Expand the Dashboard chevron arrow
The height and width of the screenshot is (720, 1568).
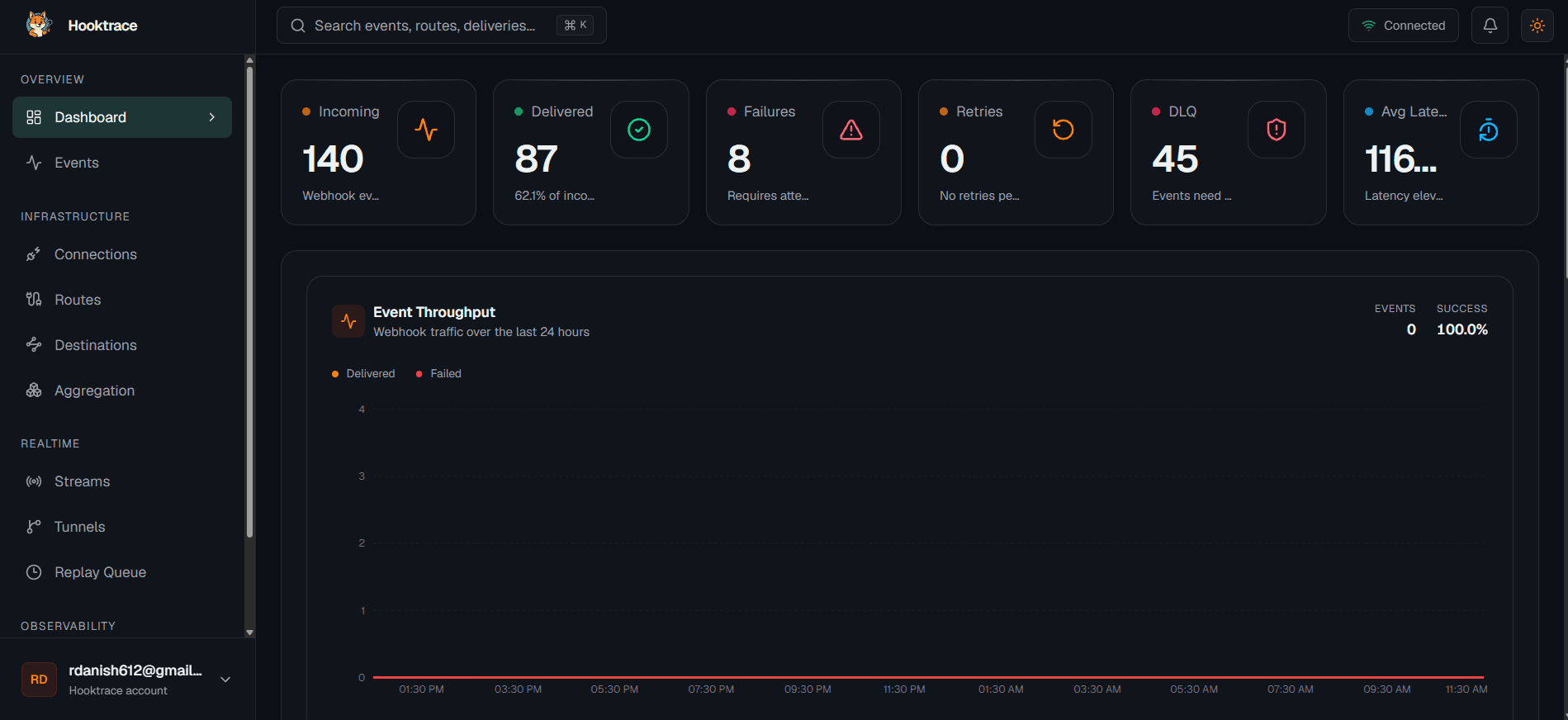click(x=212, y=117)
